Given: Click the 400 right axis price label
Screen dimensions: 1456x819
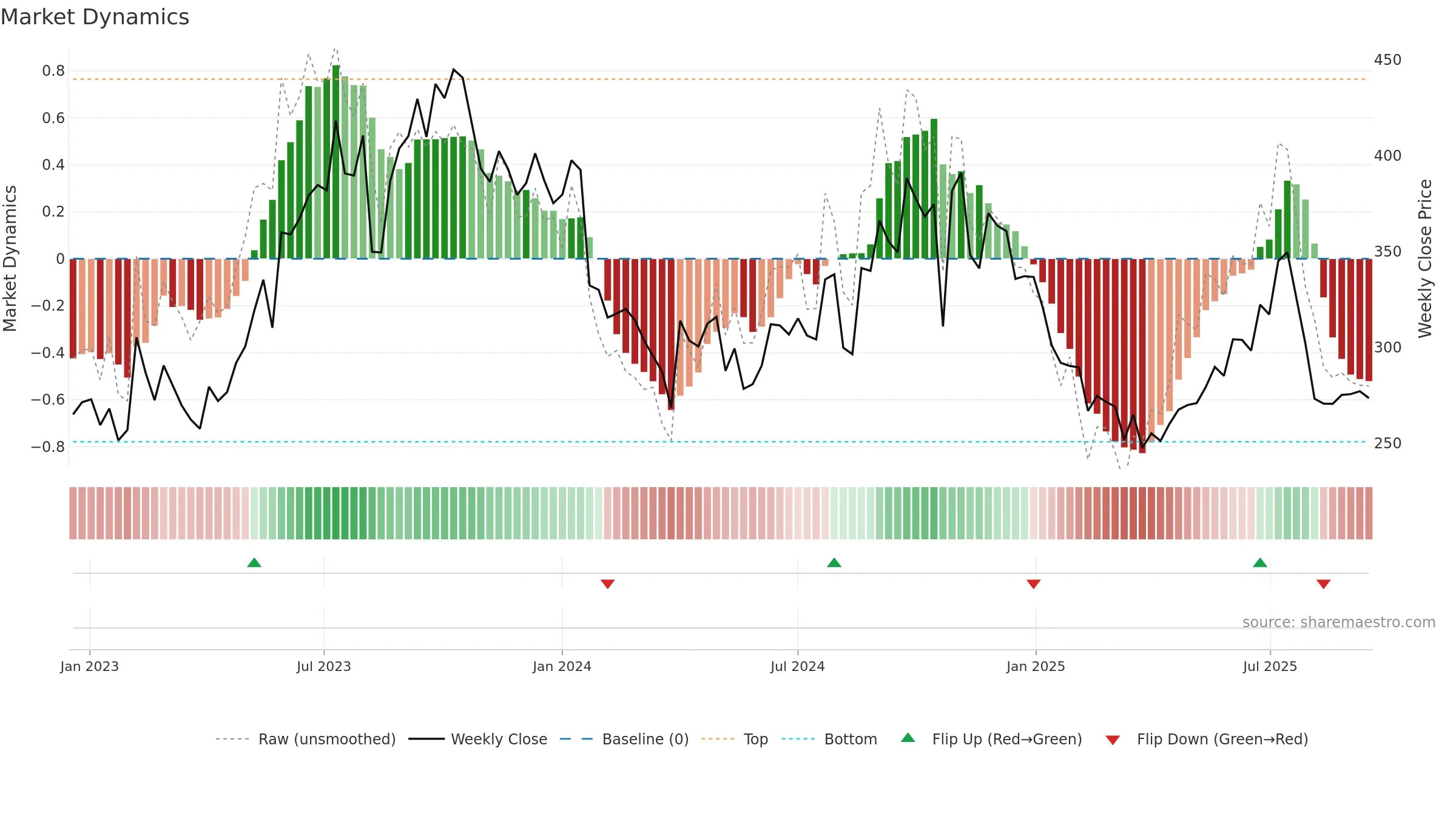Looking at the screenshot, I should pos(1388,156).
